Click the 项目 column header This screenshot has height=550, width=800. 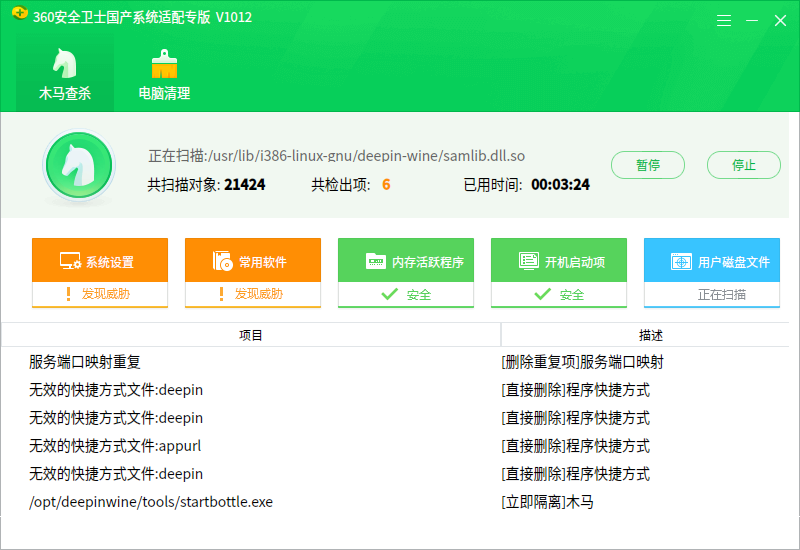coord(251,335)
